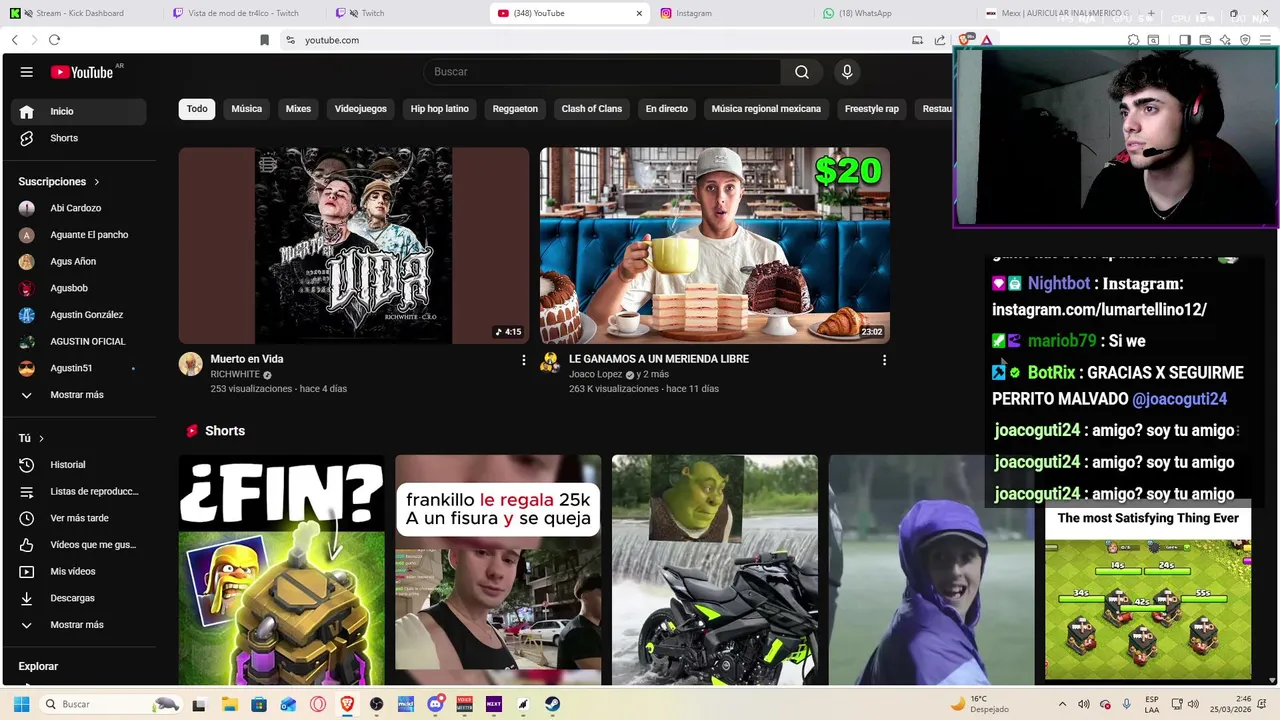Open the ¿FIN? Clash short thumbnail
The height and width of the screenshot is (720, 1280).
click(x=282, y=570)
